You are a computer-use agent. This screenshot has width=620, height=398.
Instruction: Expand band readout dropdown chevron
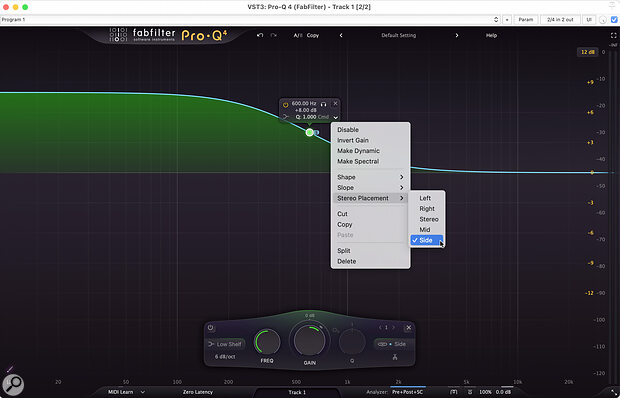(x=335, y=117)
